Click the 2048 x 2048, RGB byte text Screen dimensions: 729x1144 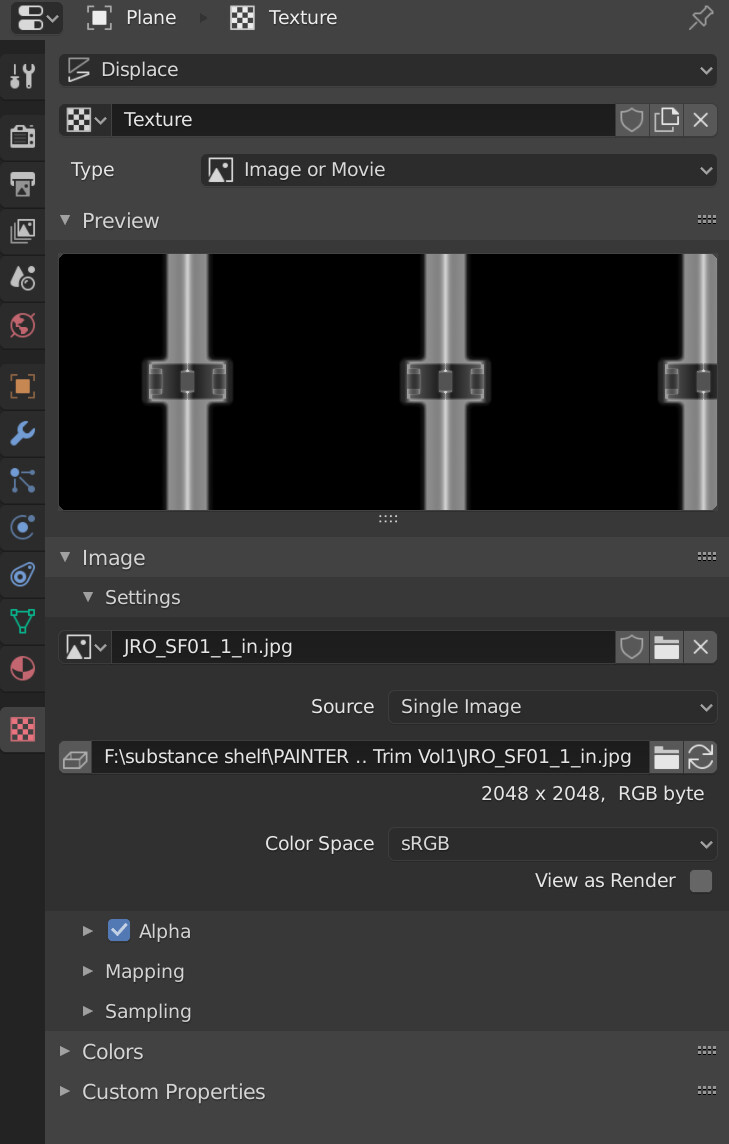(x=593, y=794)
